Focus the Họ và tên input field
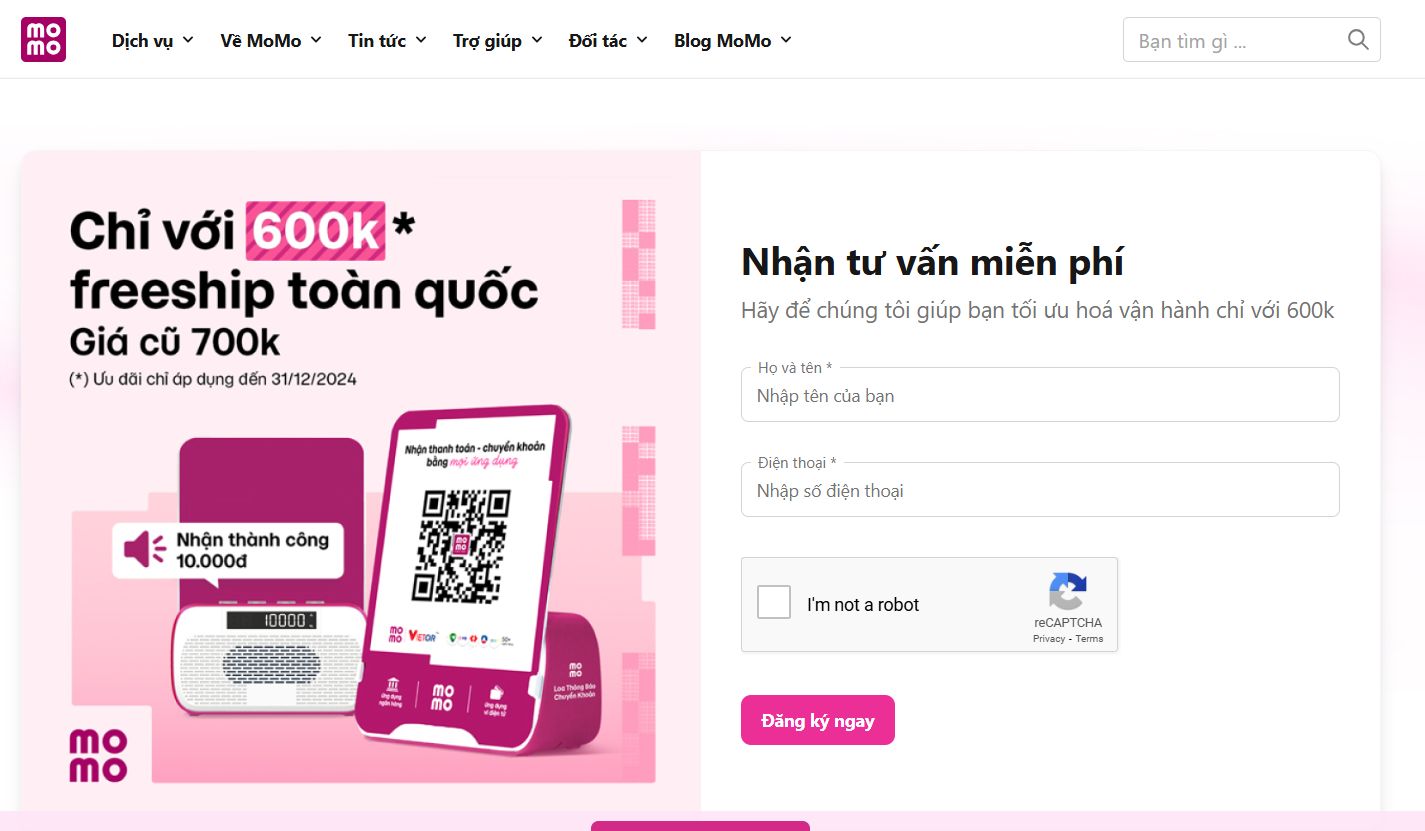Viewport: 1425px width, 831px height. click(1040, 395)
